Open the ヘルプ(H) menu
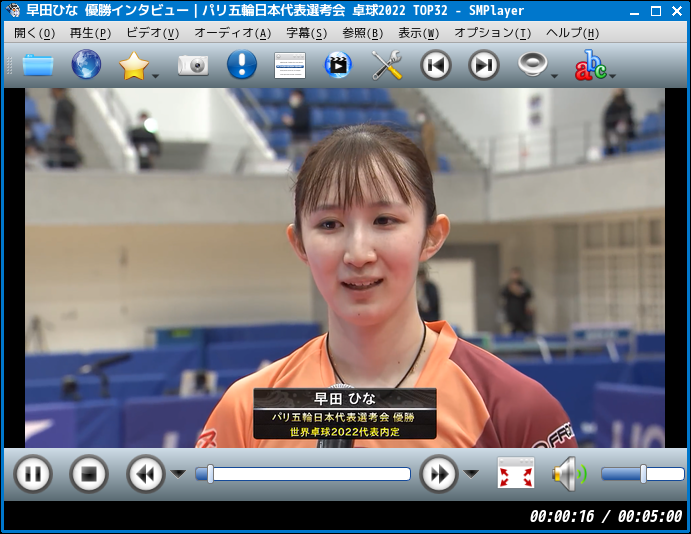This screenshot has width=691, height=534. [572, 33]
